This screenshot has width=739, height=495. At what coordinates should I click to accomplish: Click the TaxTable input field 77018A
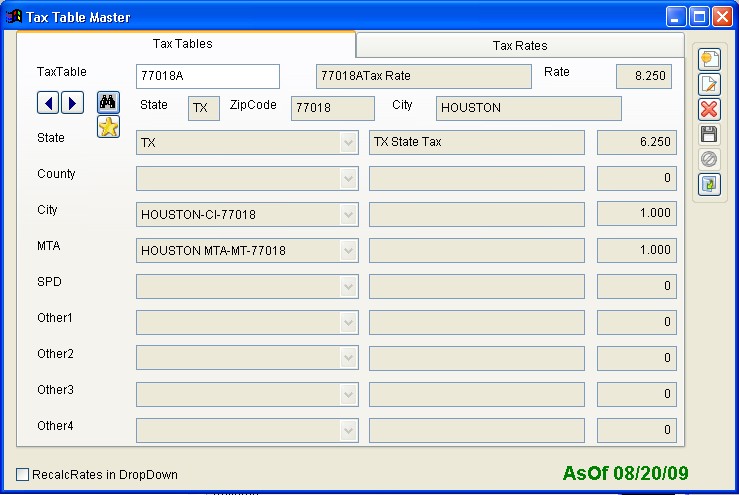click(x=207, y=77)
